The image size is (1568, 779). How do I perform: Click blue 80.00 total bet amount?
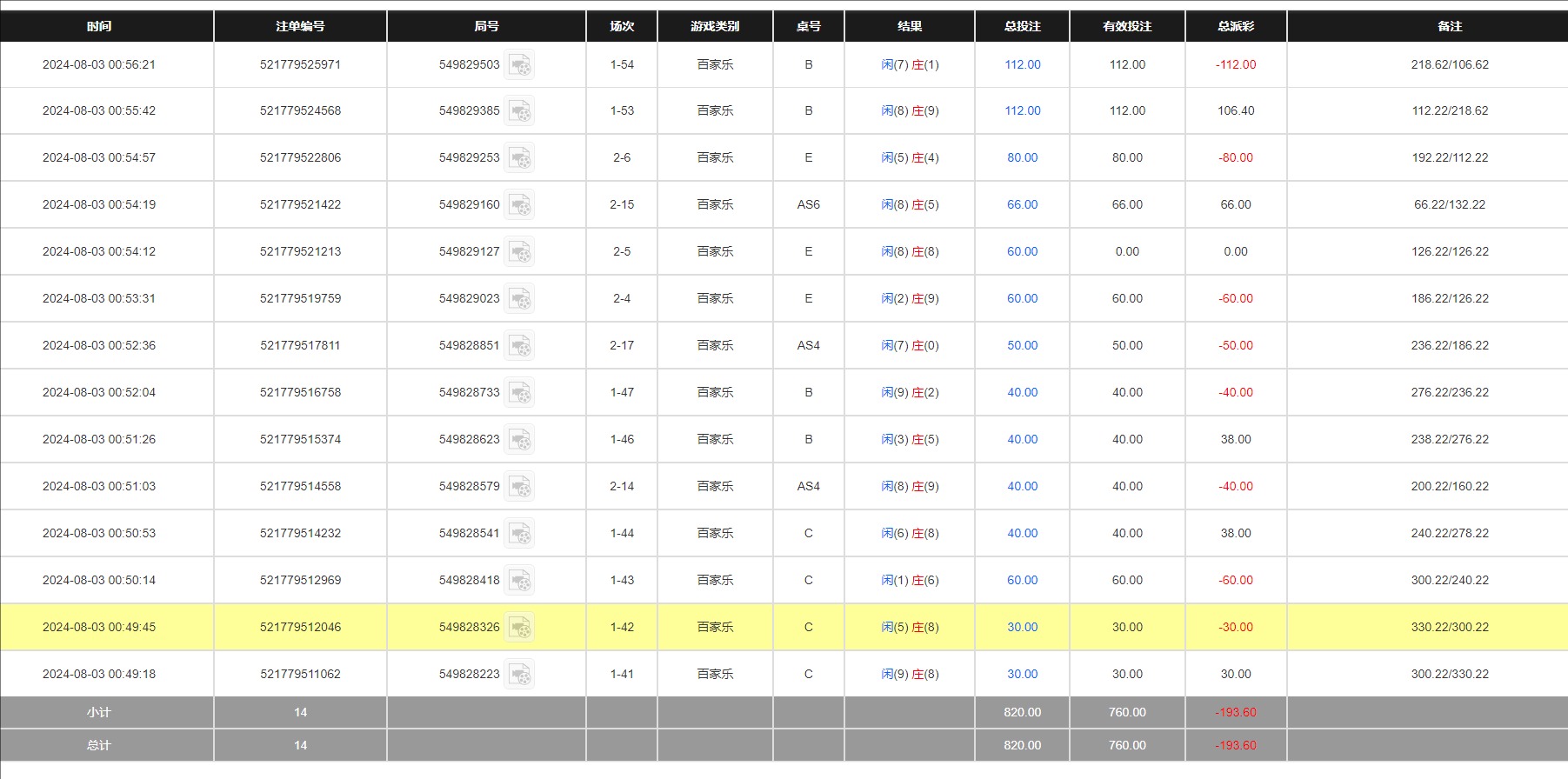click(x=1022, y=158)
